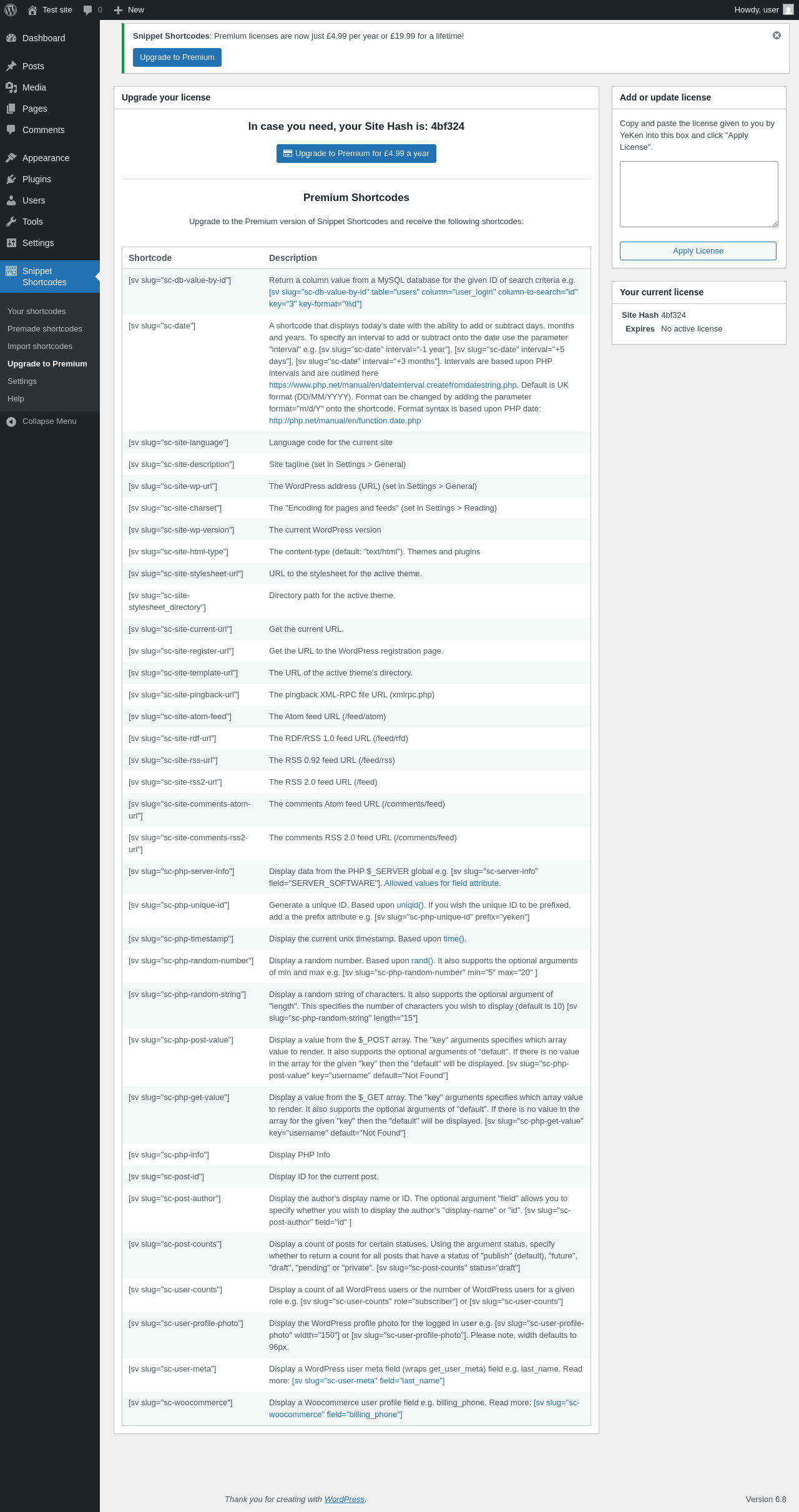The height and width of the screenshot is (1512, 799).
Task: Click the Plugins plug icon
Action: 11,179
